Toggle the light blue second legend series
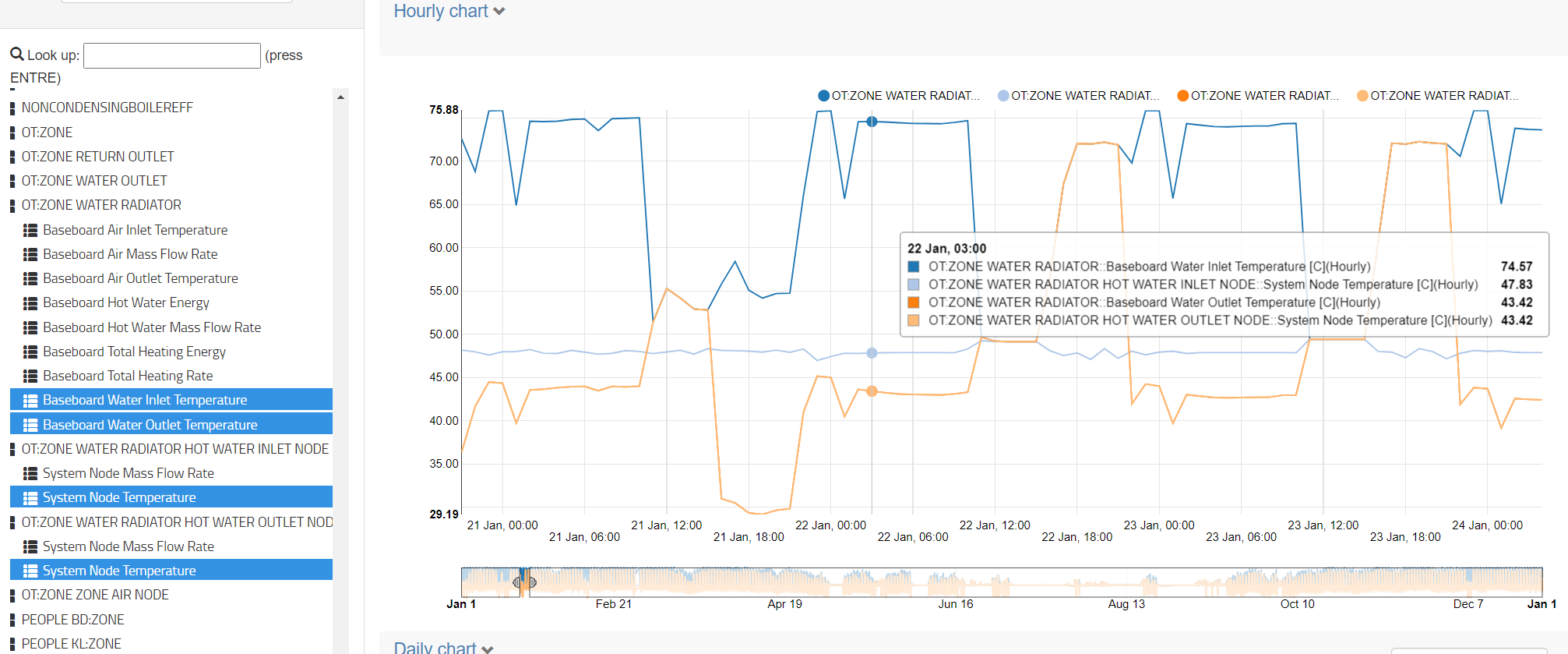The height and width of the screenshot is (654, 1568). pos(1079,96)
